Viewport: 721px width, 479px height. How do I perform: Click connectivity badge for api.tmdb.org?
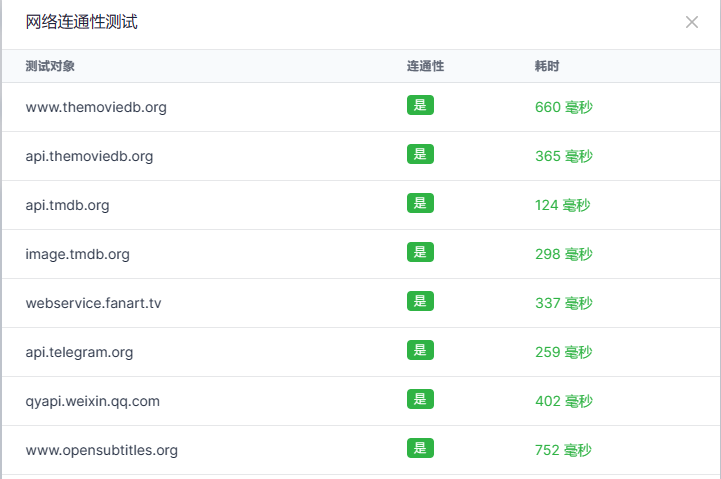point(420,204)
